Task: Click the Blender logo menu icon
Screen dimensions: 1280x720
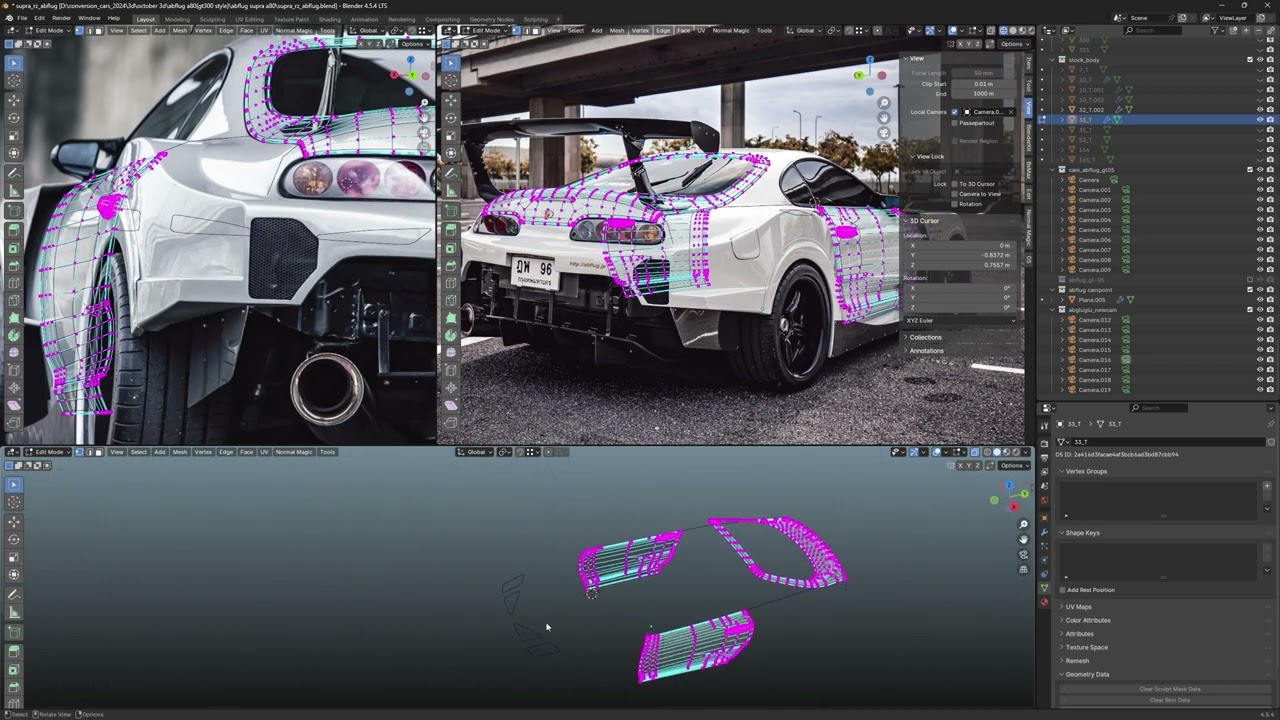Action: 9,18
